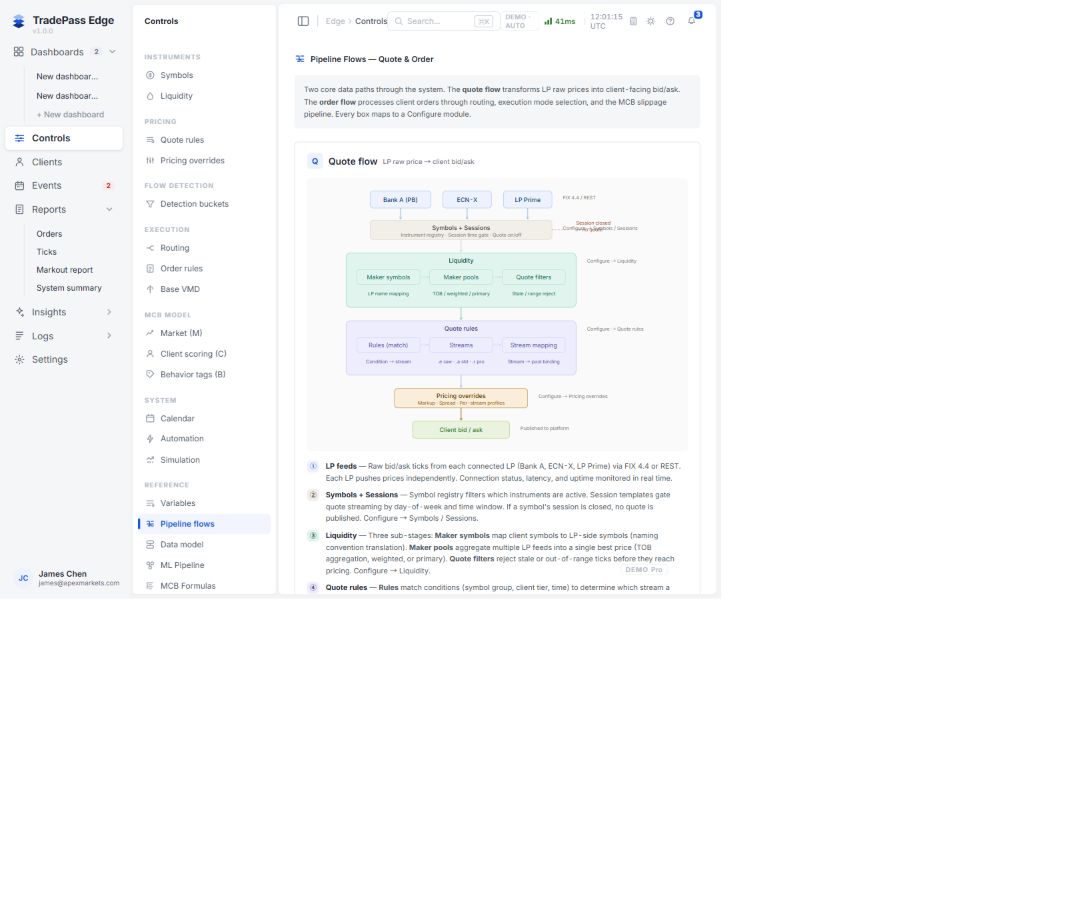
Task: Toggle the sidebar panel icon
Action: click(x=303, y=21)
